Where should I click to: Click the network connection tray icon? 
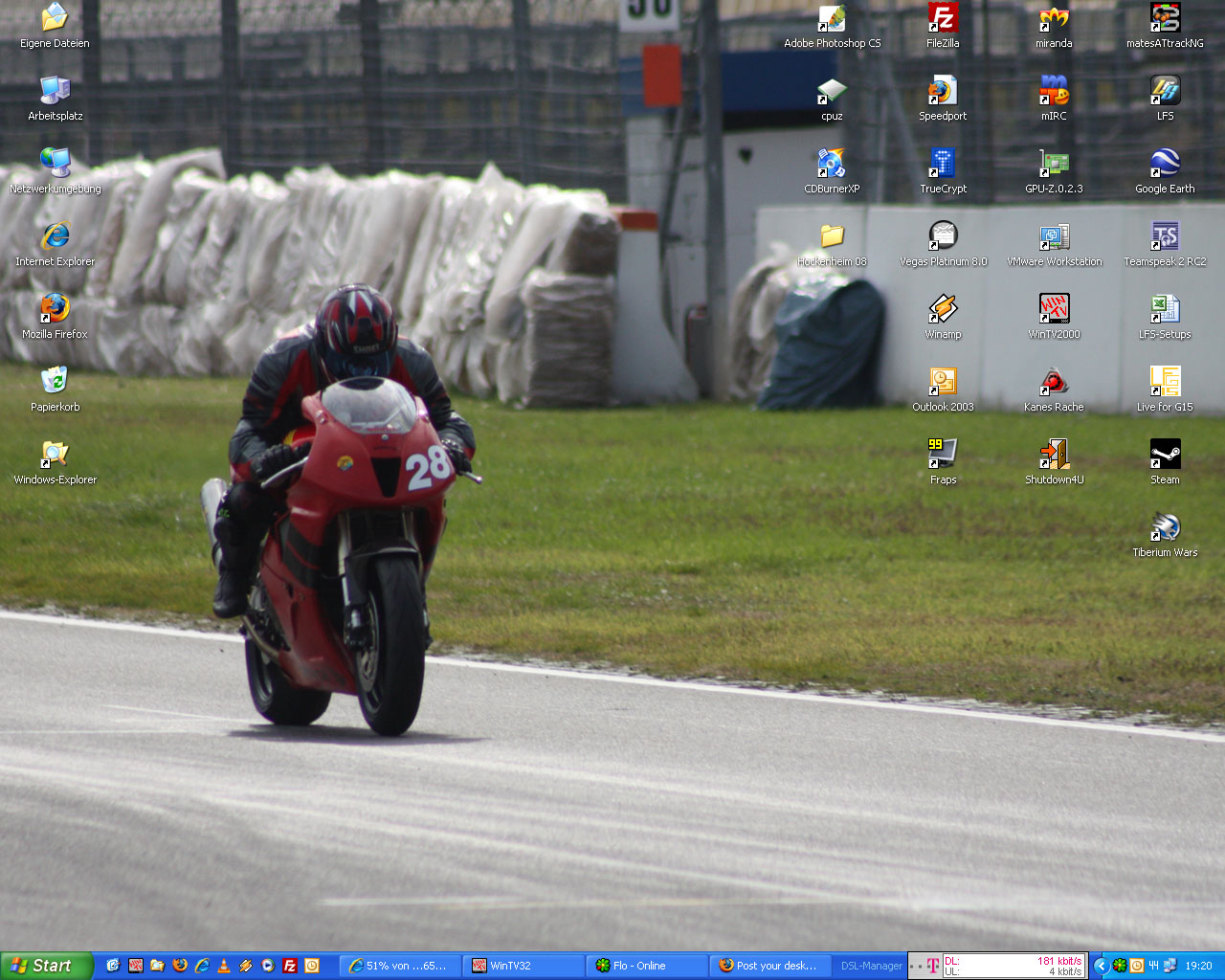1169,966
